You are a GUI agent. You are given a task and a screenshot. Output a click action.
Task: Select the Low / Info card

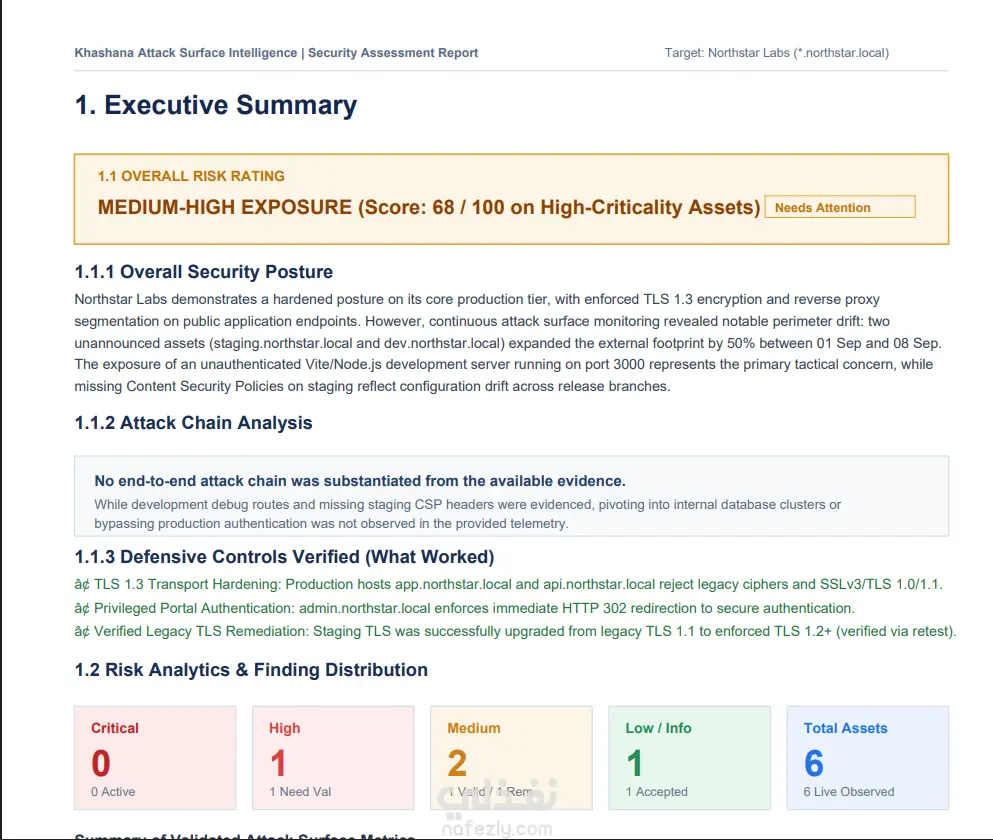point(690,758)
